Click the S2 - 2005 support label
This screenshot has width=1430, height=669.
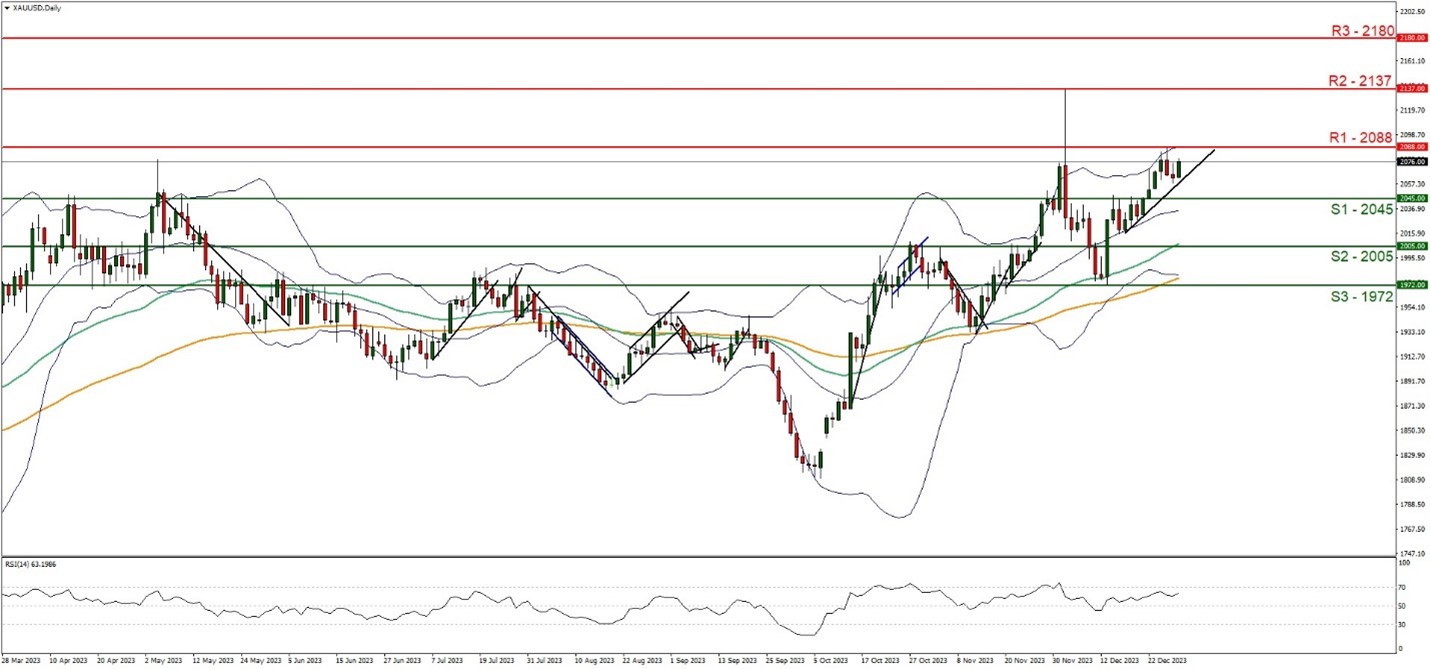pyautogui.click(x=1361, y=257)
